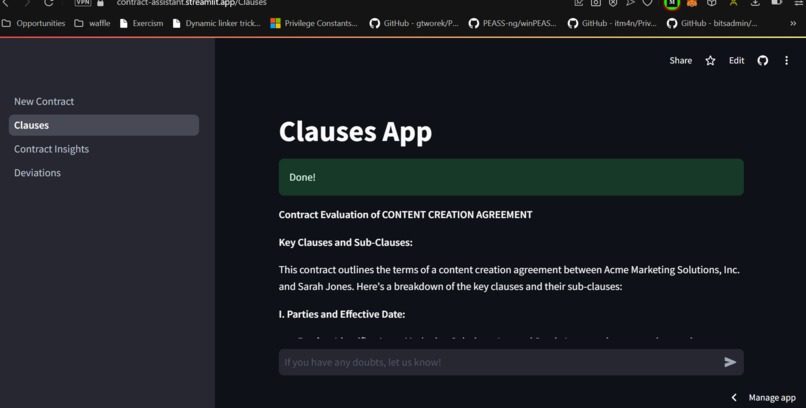The width and height of the screenshot is (806, 408).
Task: Open the VPN badge in address bar
Action: coord(83,3)
